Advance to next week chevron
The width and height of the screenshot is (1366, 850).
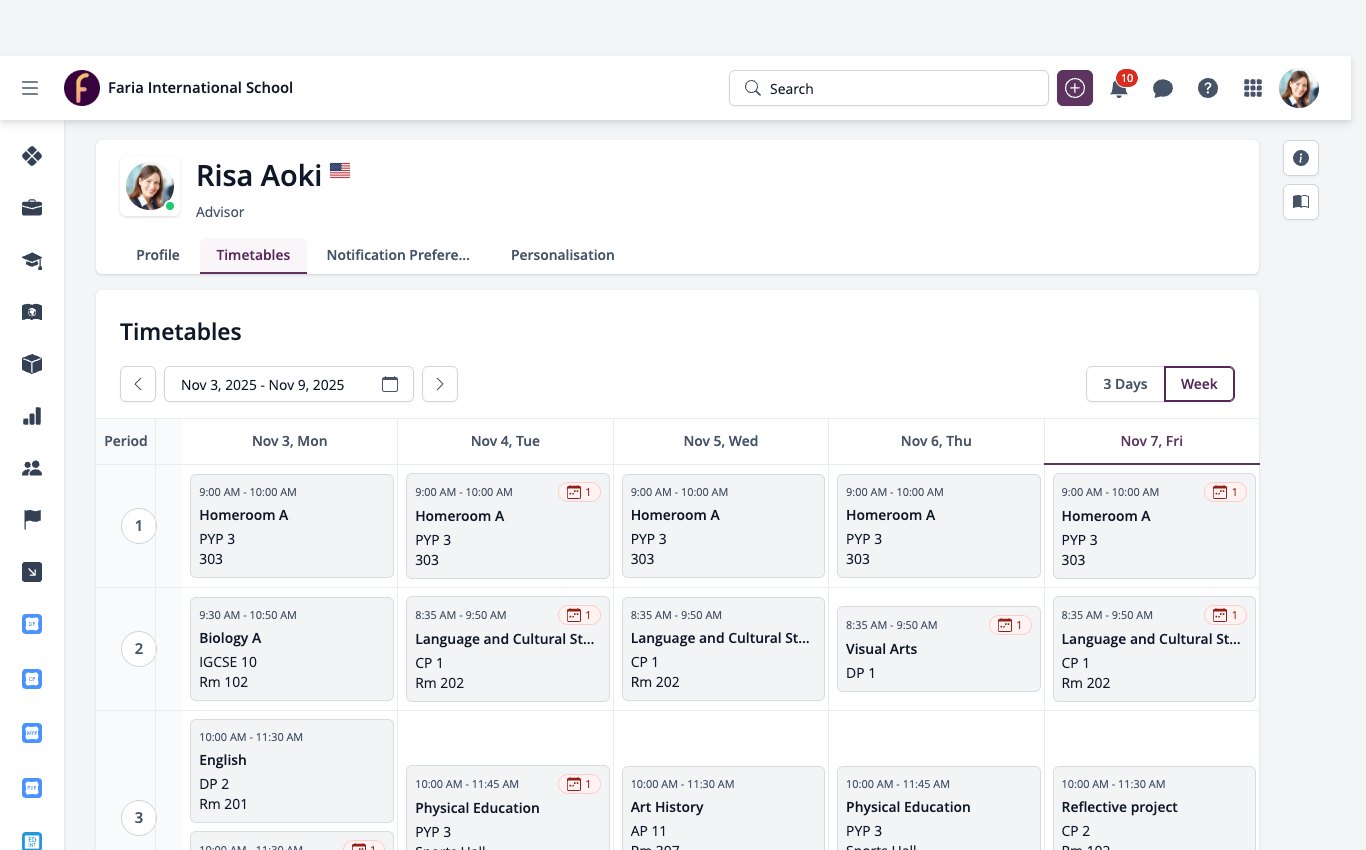440,384
